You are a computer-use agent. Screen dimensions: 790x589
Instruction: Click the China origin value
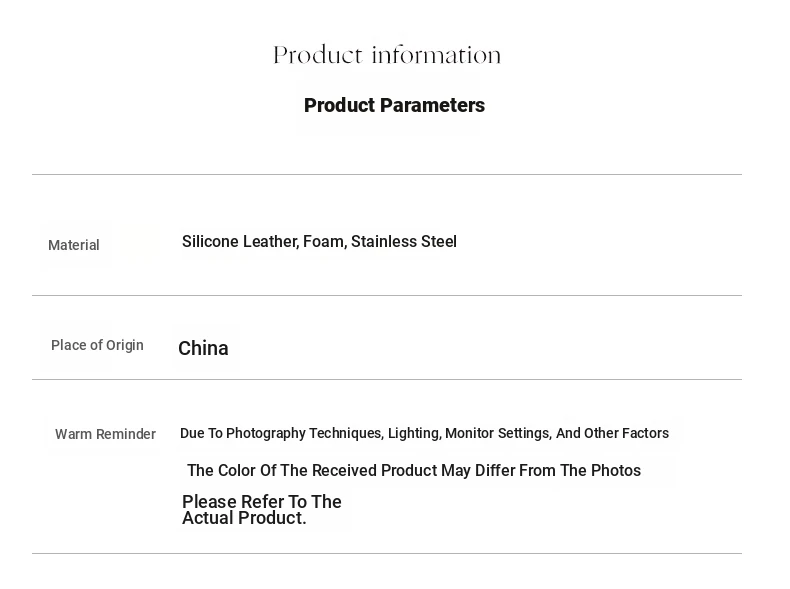pyautogui.click(x=203, y=348)
